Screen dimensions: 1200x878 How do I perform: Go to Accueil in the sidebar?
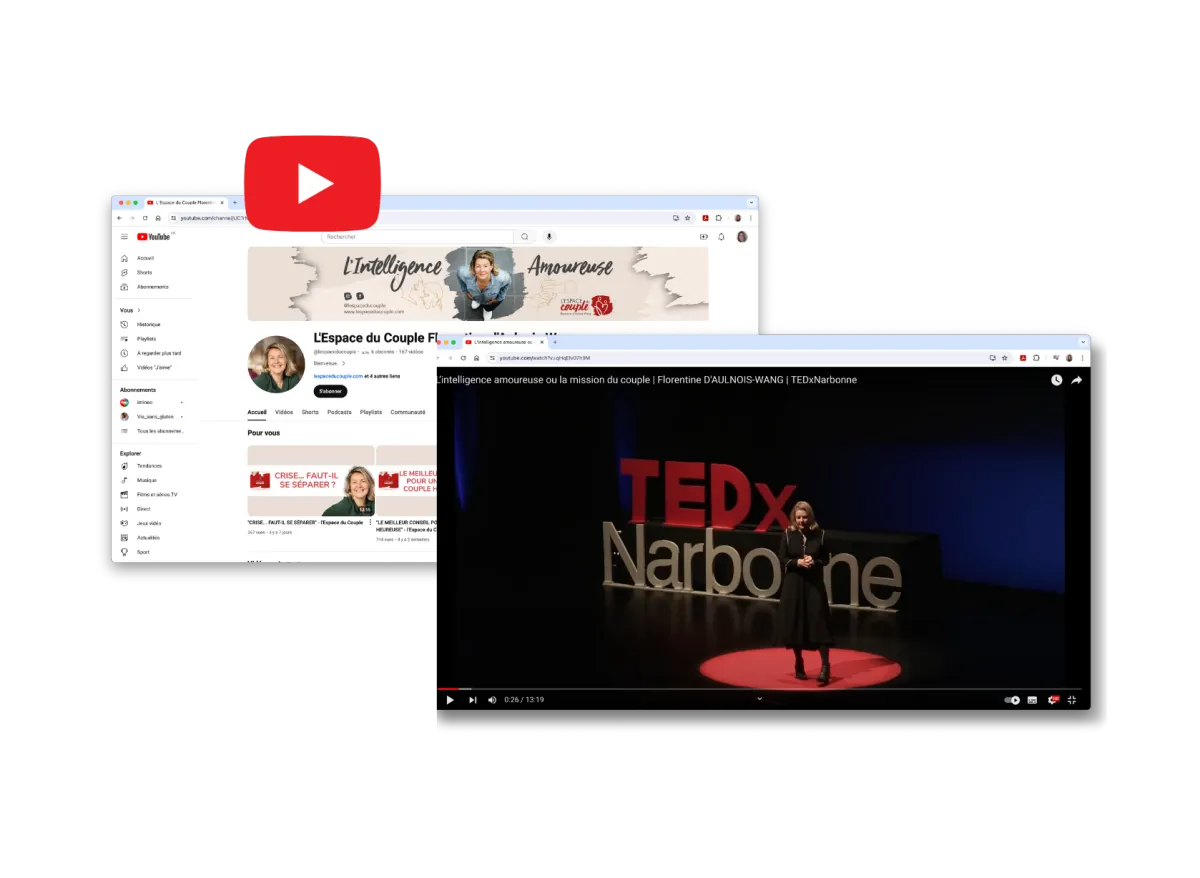pyautogui.click(x=145, y=258)
